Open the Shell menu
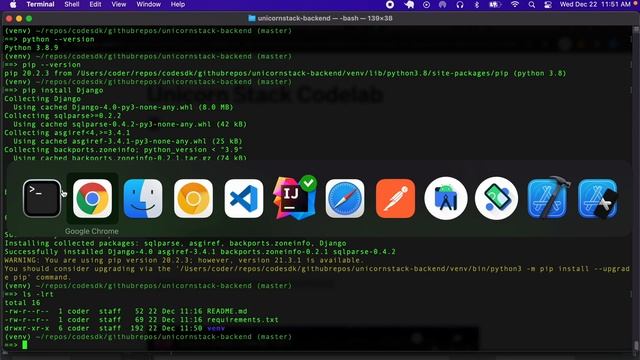 72,4
